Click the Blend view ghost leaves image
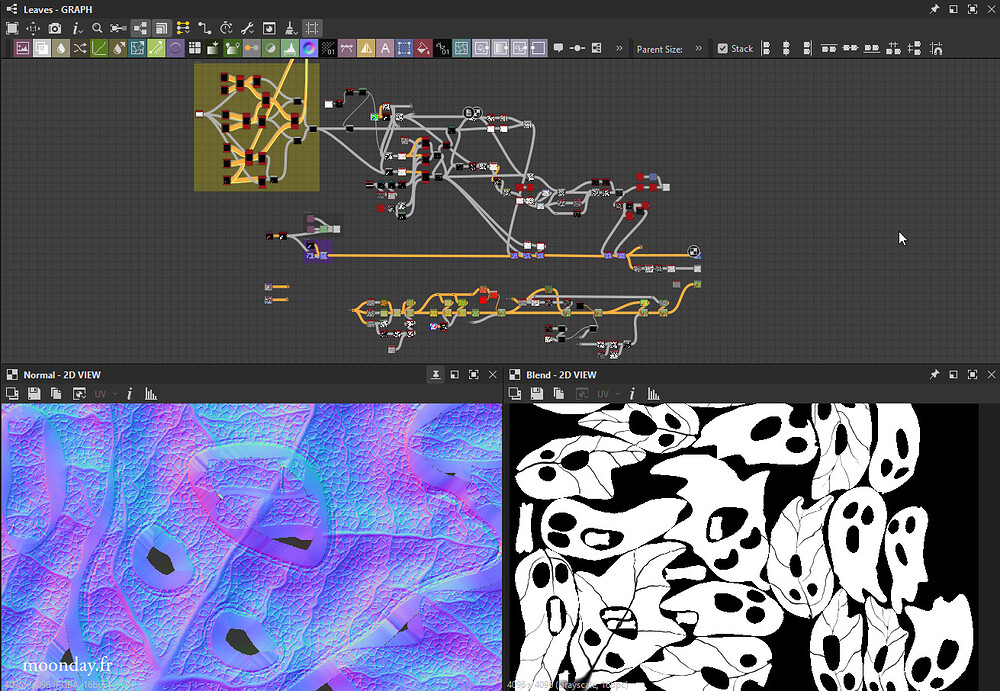 [743, 547]
